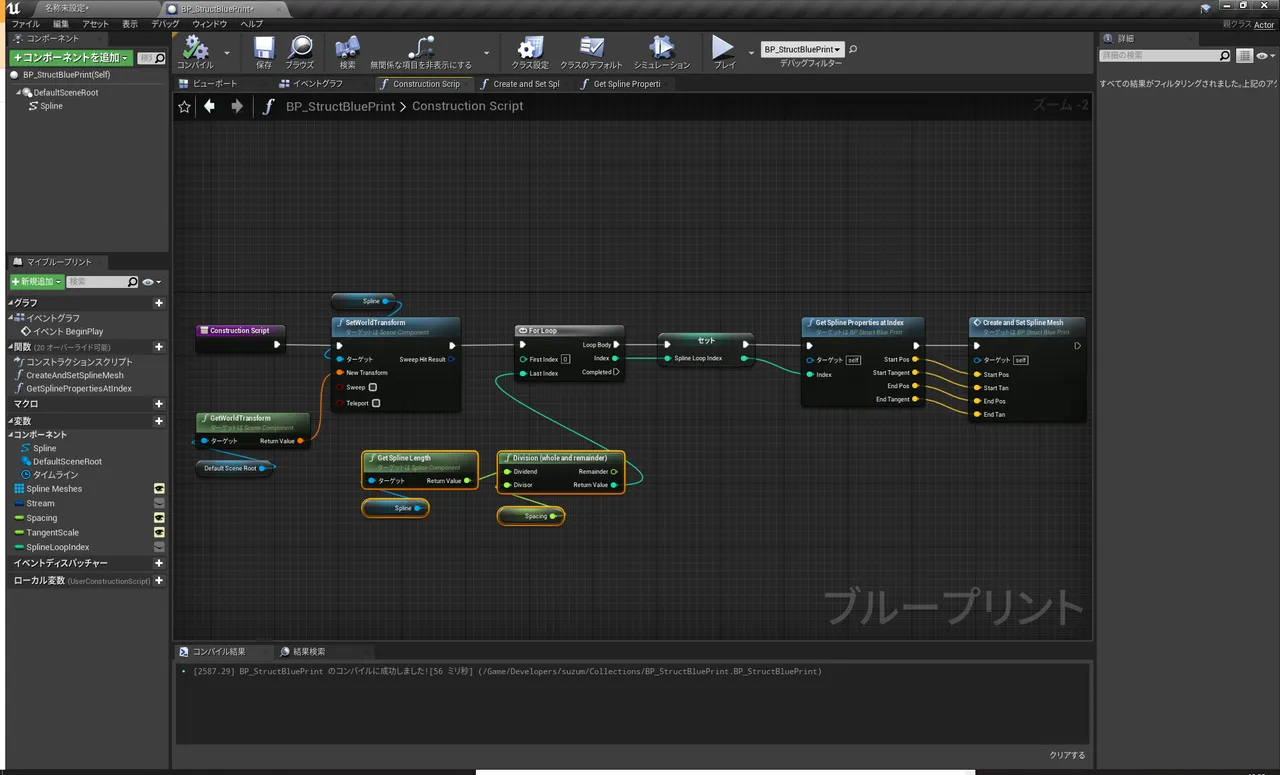Open Class Defaults toolbar icon

(592, 47)
